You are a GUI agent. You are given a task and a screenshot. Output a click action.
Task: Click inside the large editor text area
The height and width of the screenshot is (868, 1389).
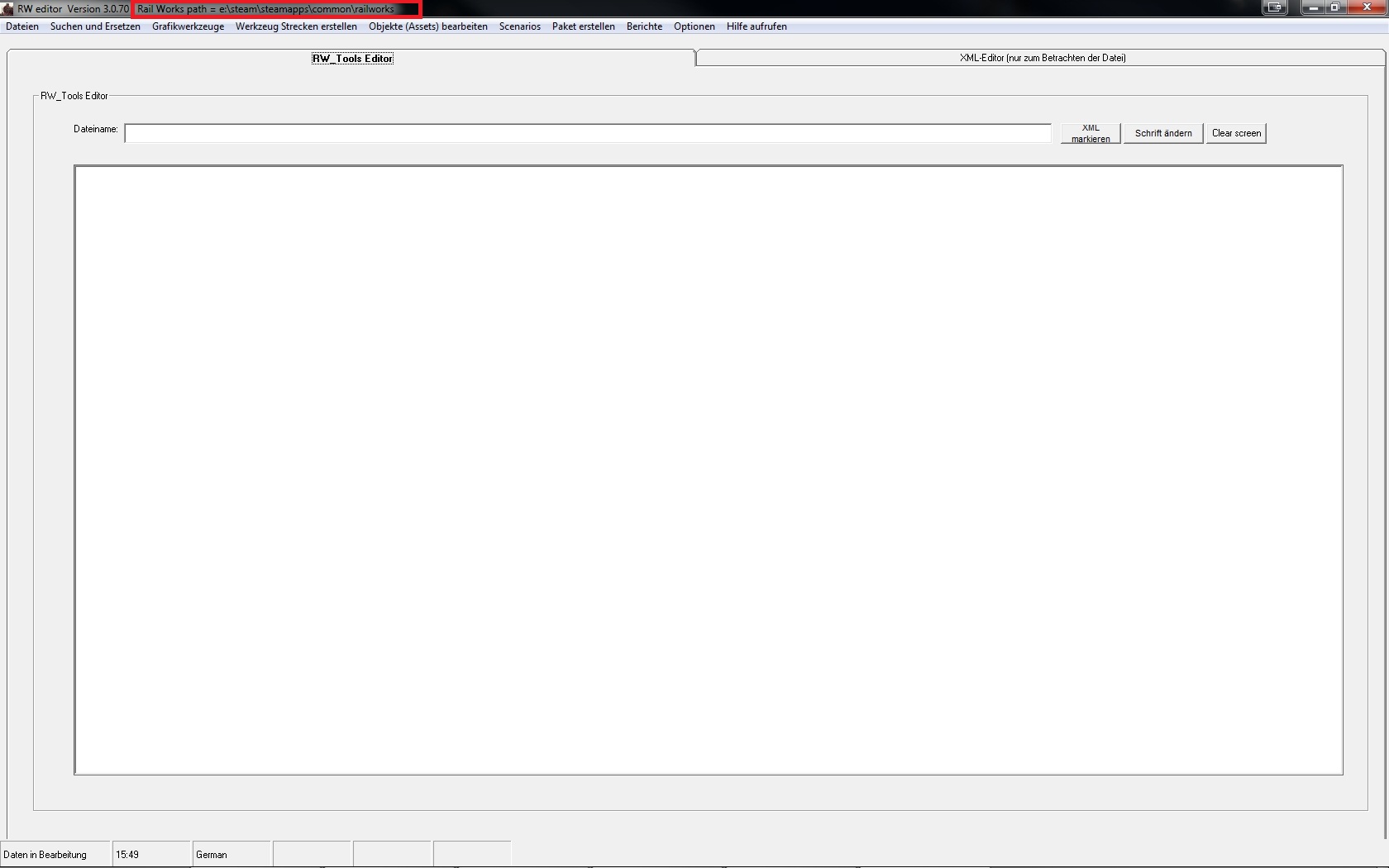(x=709, y=470)
